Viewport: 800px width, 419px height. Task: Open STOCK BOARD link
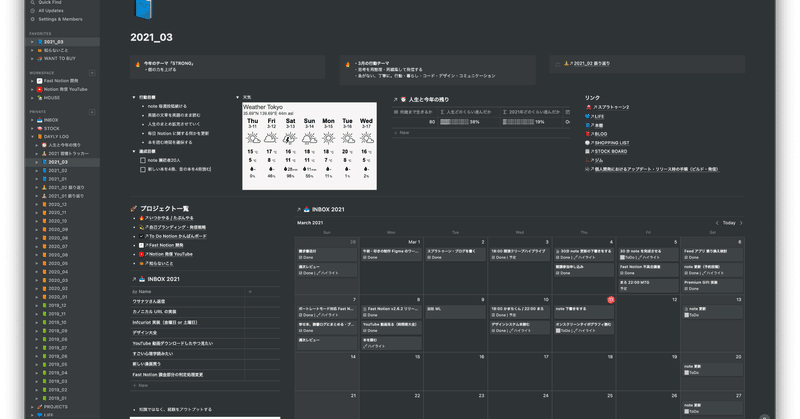coord(610,152)
